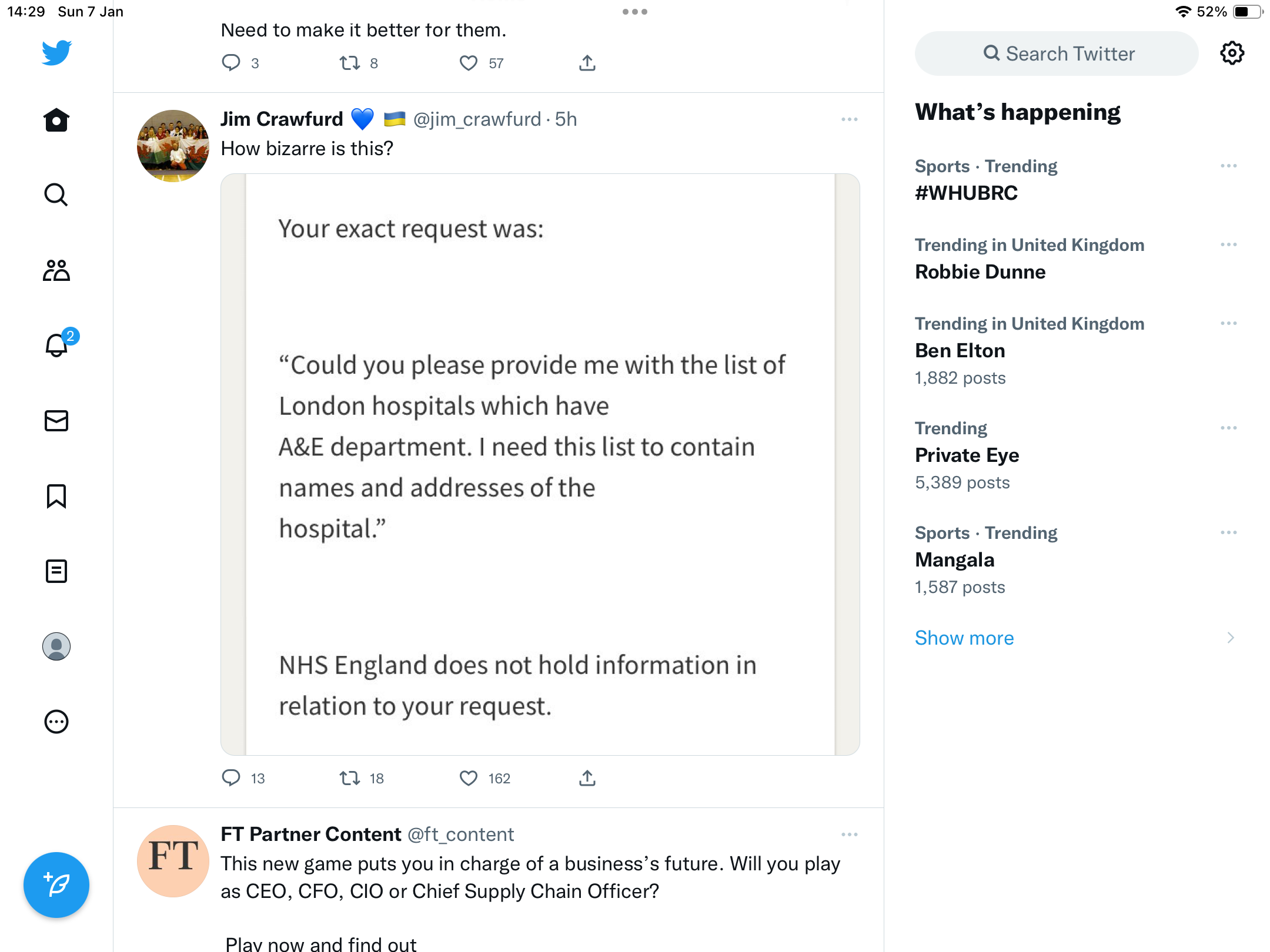Click the Search Twitter field
This screenshot has width=1270, height=952.
tap(1057, 53)
